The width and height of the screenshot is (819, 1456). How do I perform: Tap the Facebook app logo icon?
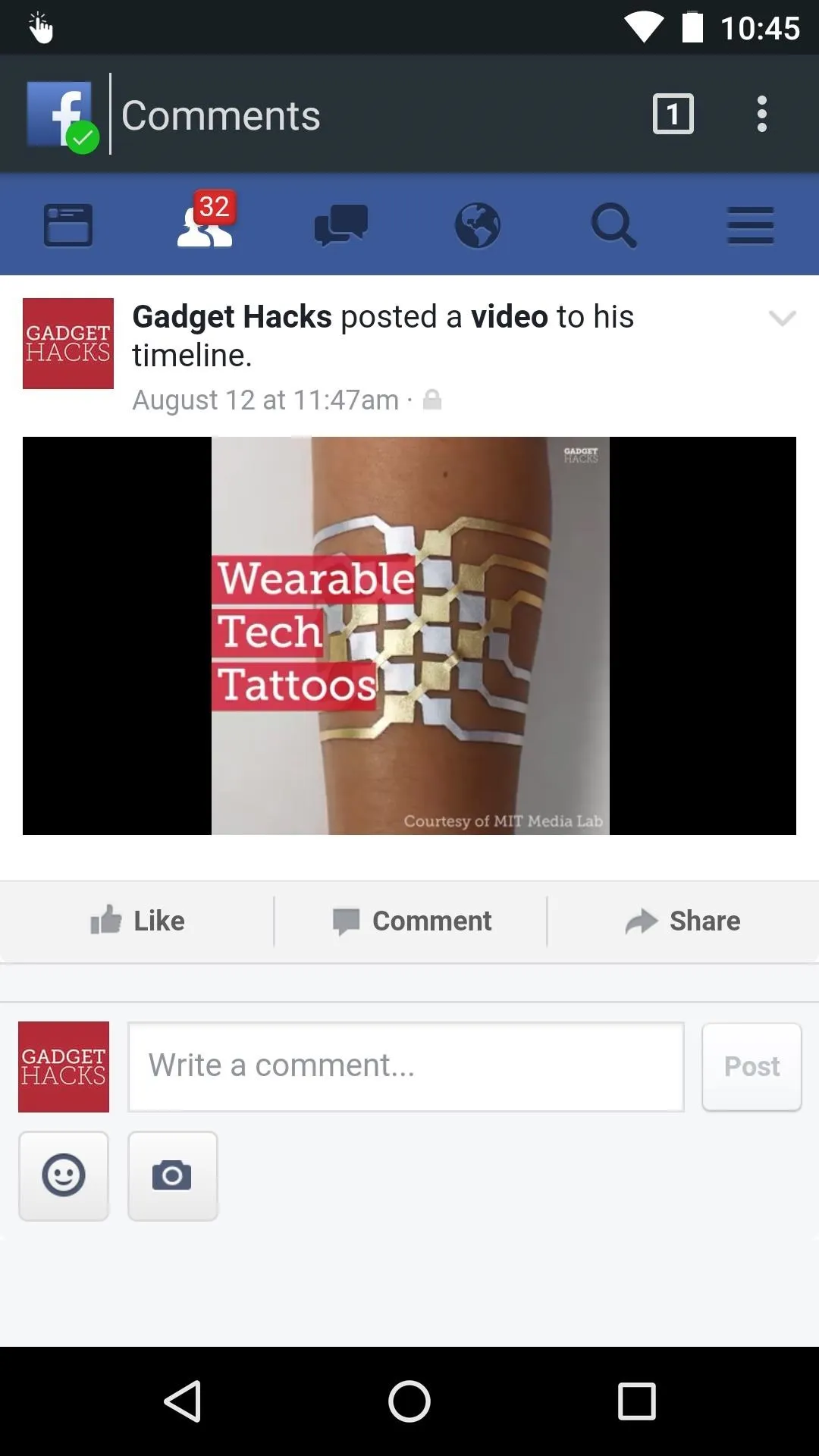tap(62, 115)
